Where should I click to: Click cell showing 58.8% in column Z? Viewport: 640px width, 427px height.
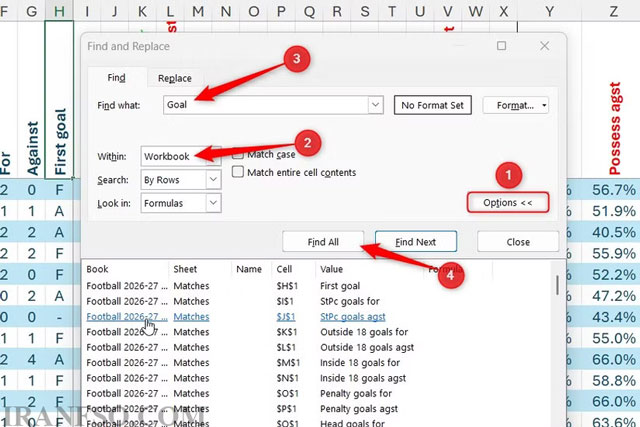click(x=613, y=381)
